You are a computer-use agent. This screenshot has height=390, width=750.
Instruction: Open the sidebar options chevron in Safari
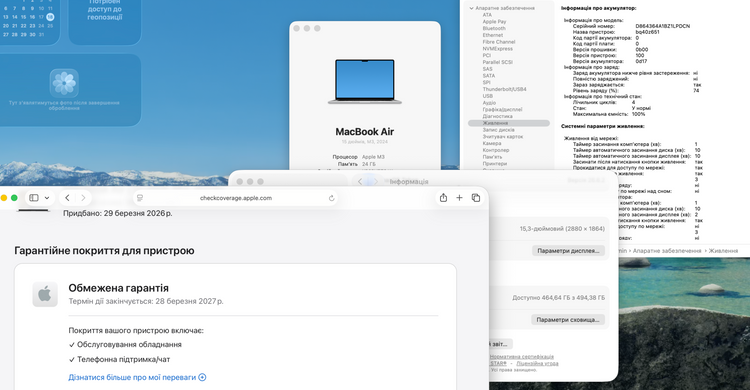coord(47,198)
